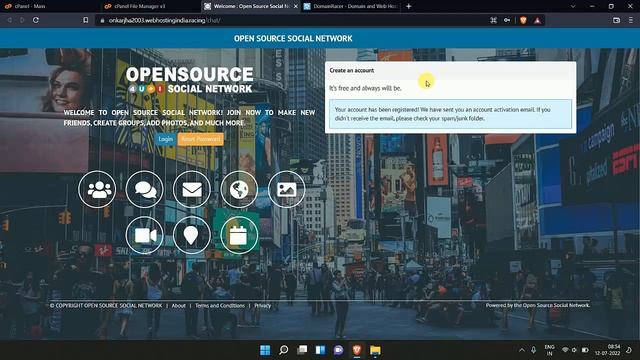The width and height of the screenshot is (640, 360).
Task: Click the location pin circle icon
Action: 192,235
